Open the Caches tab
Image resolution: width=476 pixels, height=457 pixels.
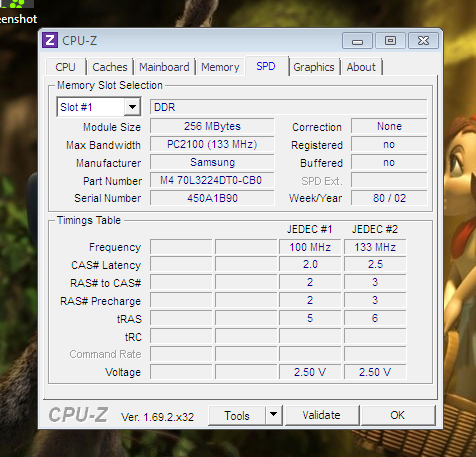pyautogui.click(x=110, y=67)
